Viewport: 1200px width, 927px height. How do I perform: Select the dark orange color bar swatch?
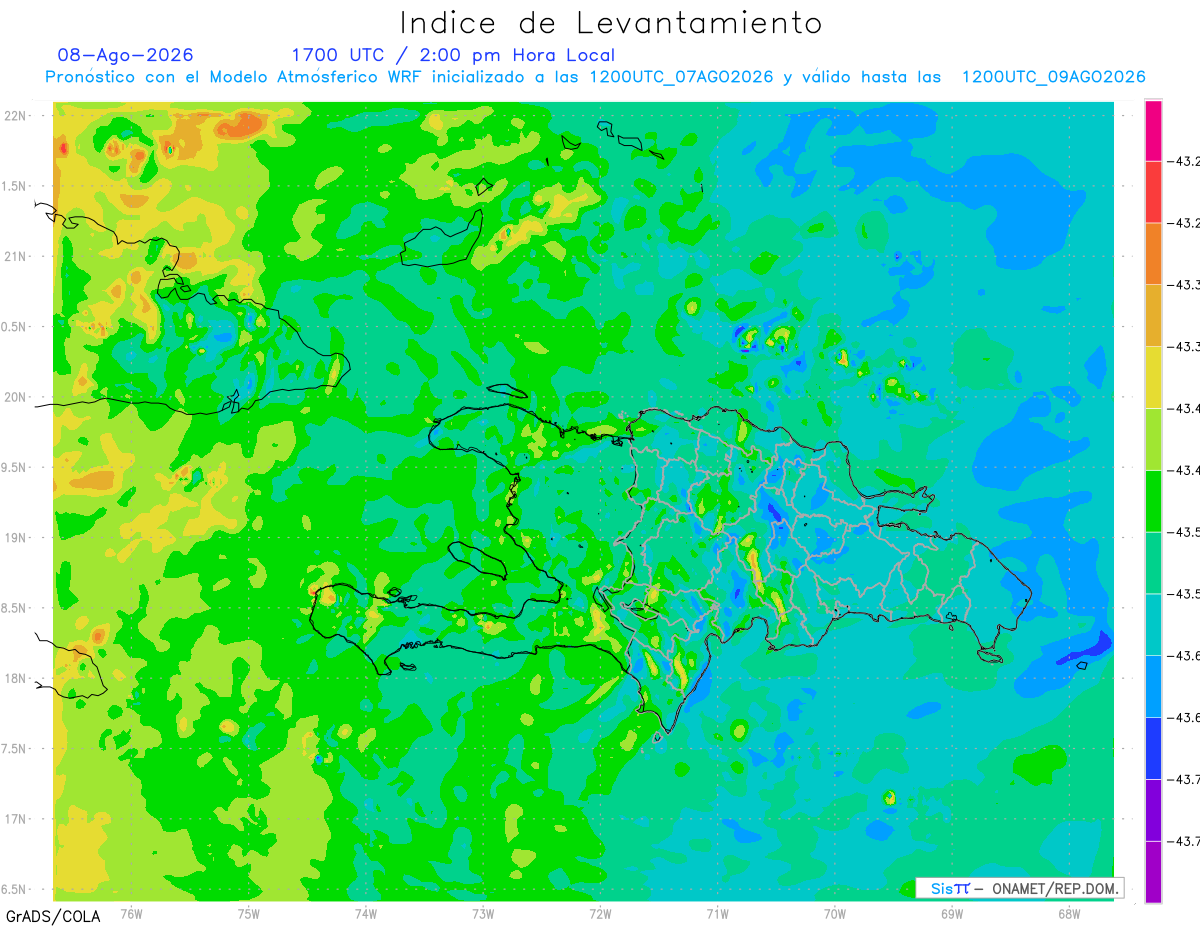1153,254
